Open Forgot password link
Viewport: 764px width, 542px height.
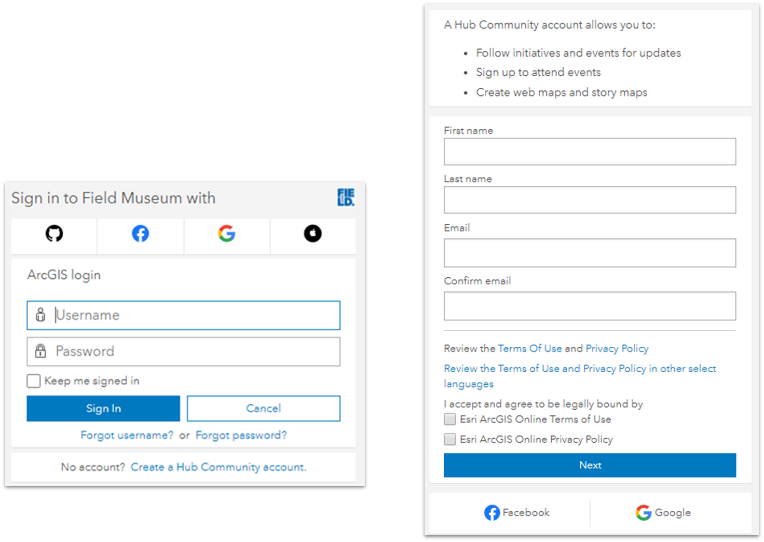pyautogui.click(x=241, y=435)
